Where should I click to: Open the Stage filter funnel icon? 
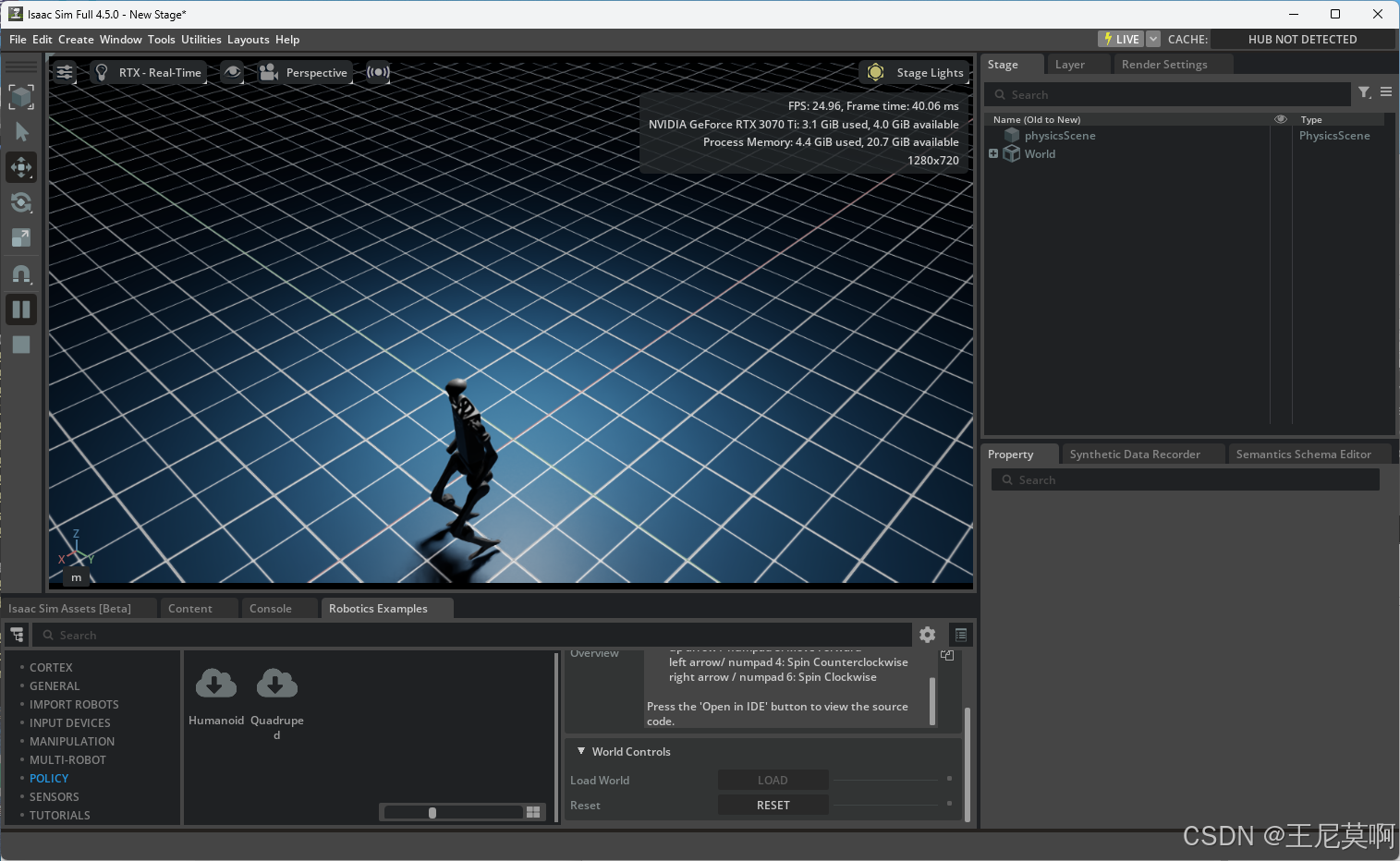(x=1365, y=92)
